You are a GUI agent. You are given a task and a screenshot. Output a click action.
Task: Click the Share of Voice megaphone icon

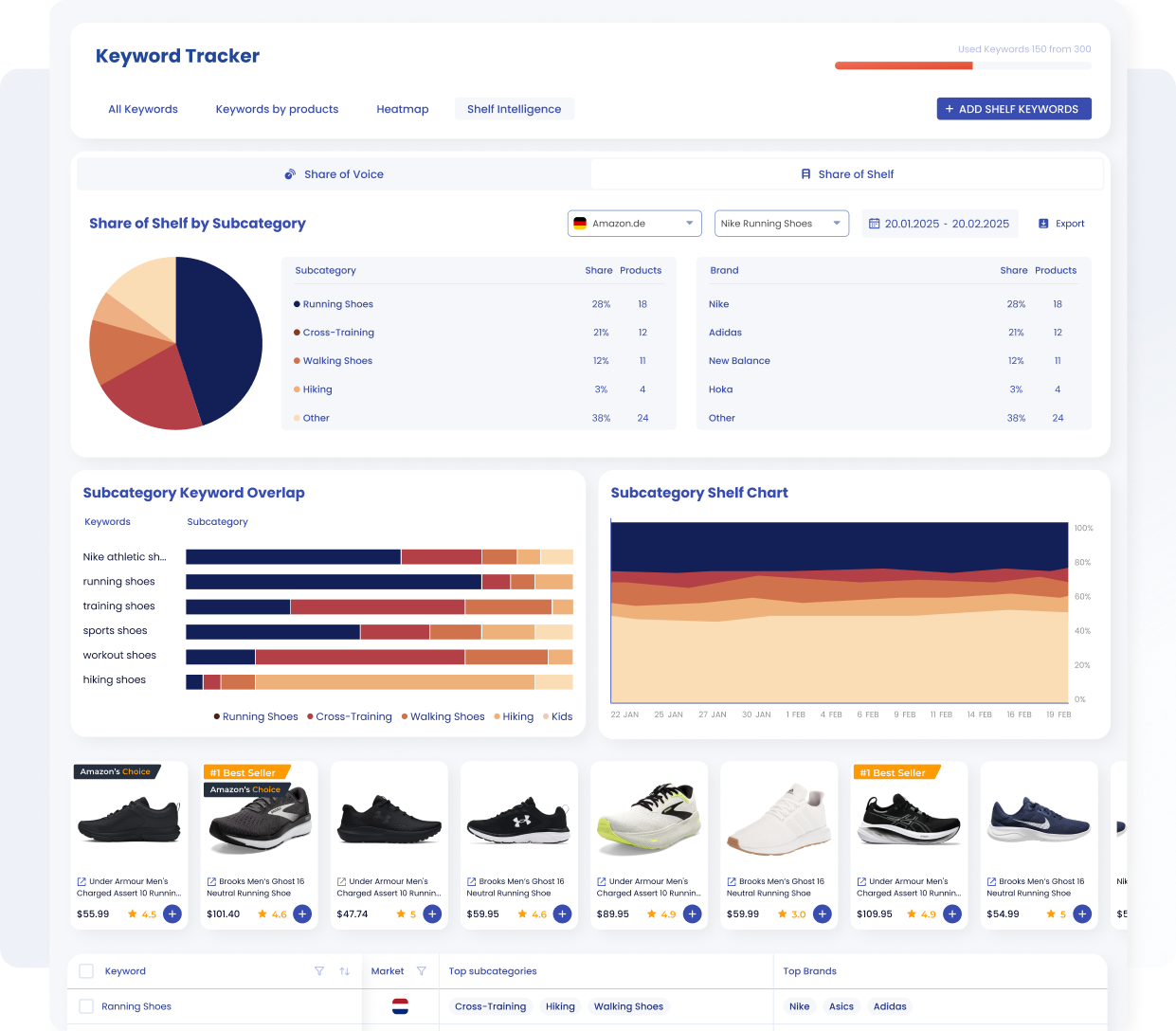pyautogui.click(x=290, y=174)
